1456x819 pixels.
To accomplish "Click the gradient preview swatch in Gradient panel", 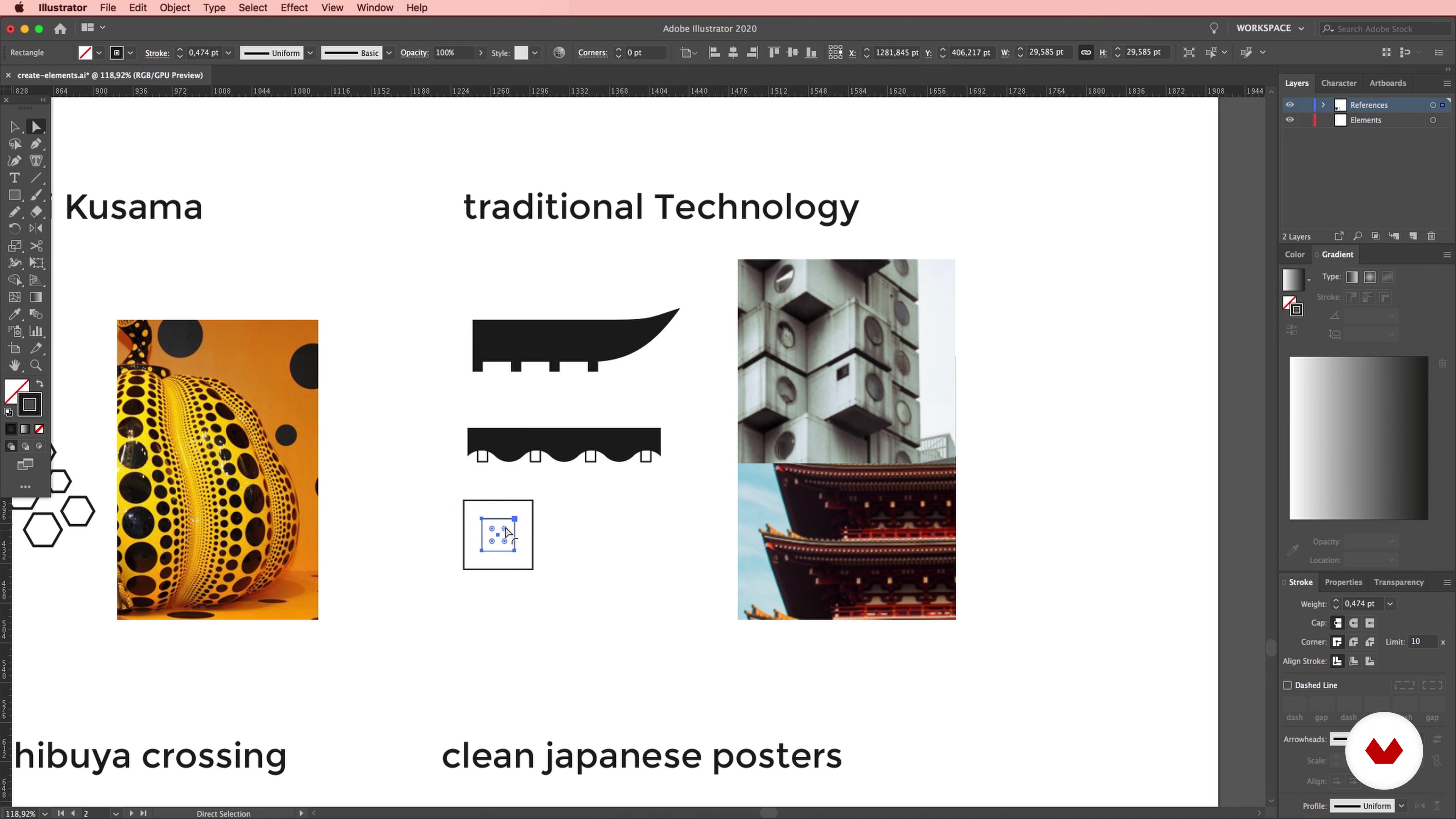I will click(1293, 280).
